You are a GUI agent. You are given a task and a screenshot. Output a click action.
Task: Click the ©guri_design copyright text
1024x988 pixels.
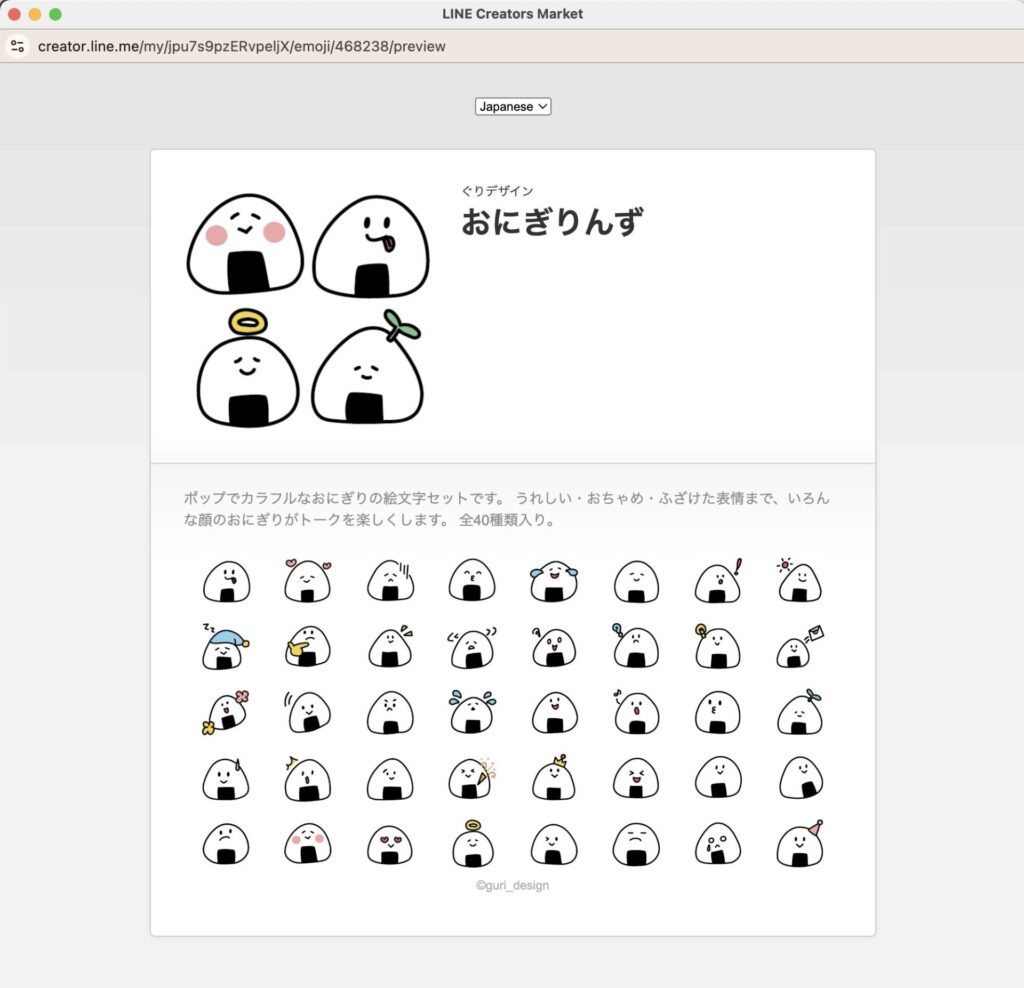[512, 885]
